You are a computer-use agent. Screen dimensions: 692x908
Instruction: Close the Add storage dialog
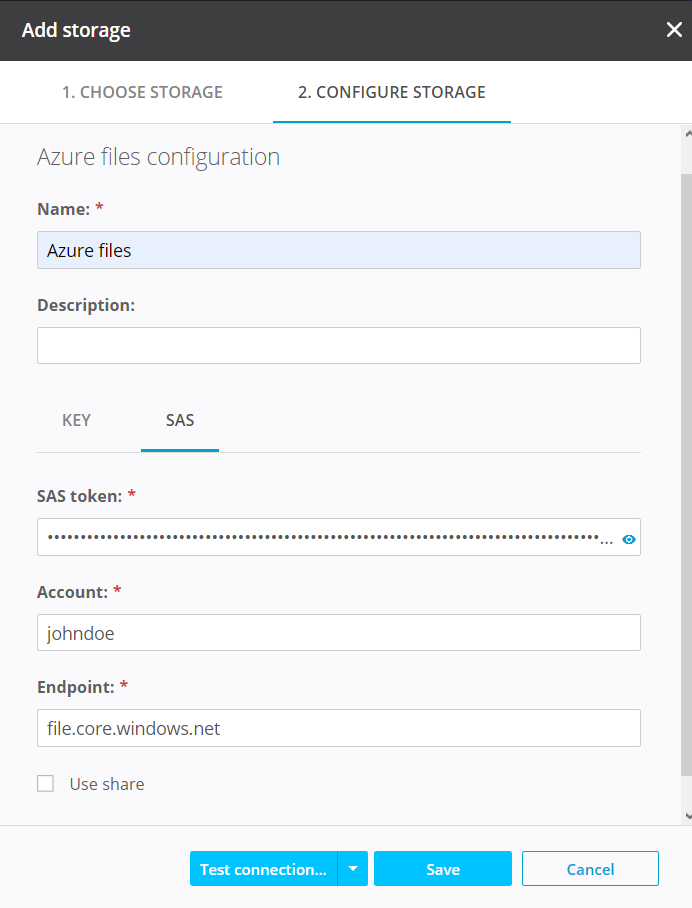674,30
